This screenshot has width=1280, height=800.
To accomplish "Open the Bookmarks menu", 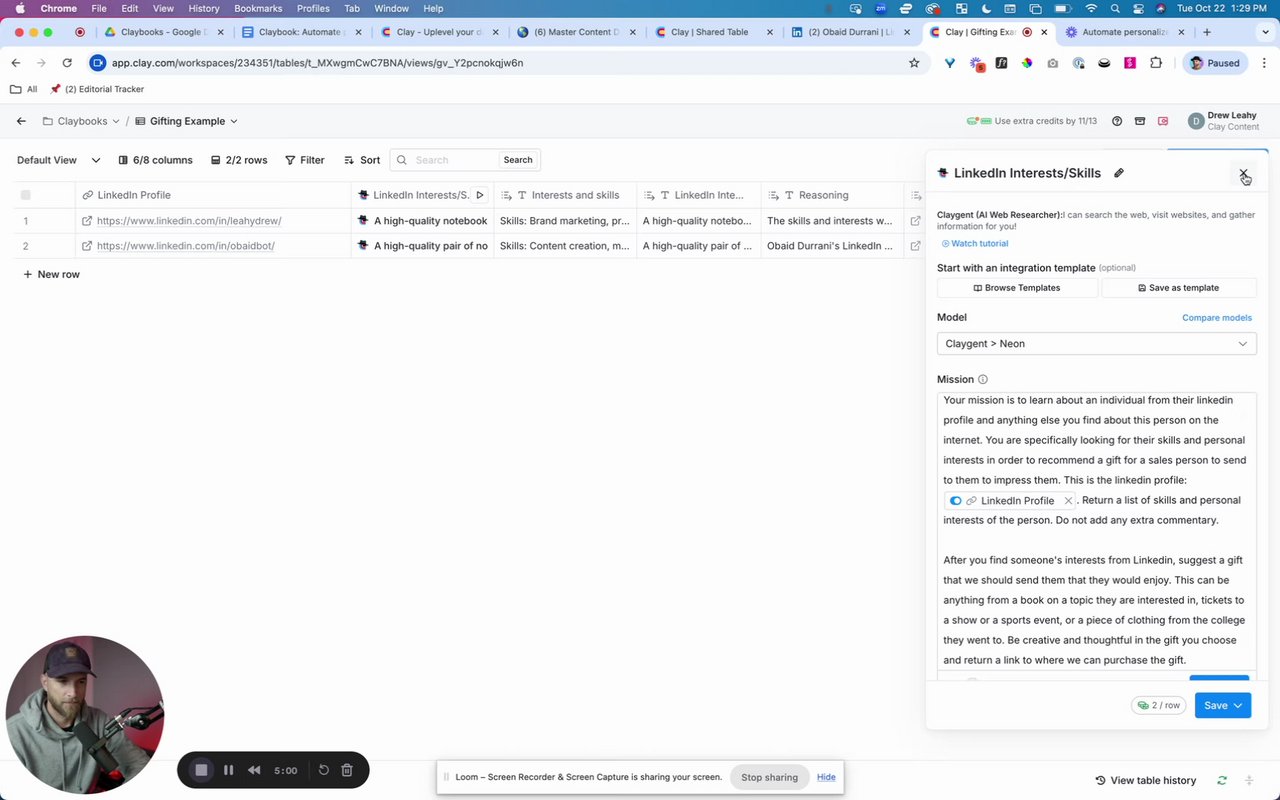I will tap(258, 8).
